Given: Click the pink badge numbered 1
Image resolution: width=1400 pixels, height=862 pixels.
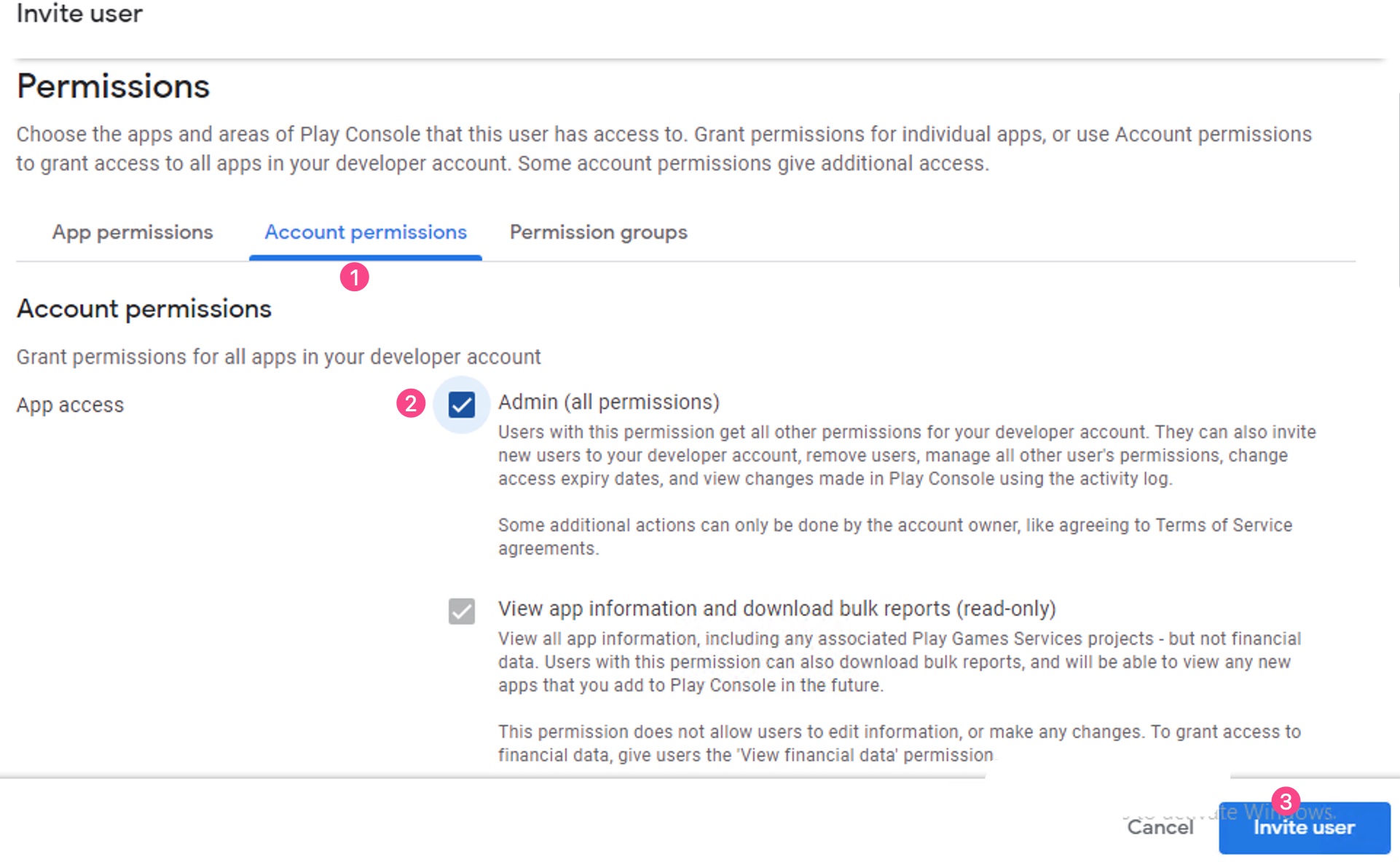Looking at the screenshot, I should click(x=354, y=278).
